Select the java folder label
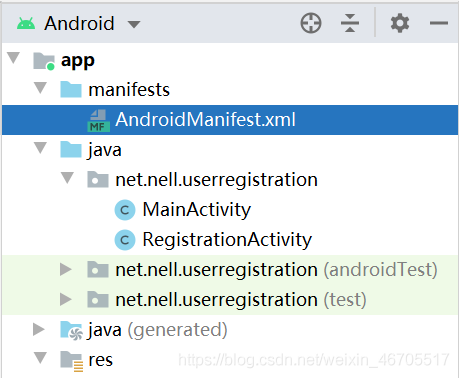Screen dimensions: 459x378 pyautogui.click(x=105, y=150)
